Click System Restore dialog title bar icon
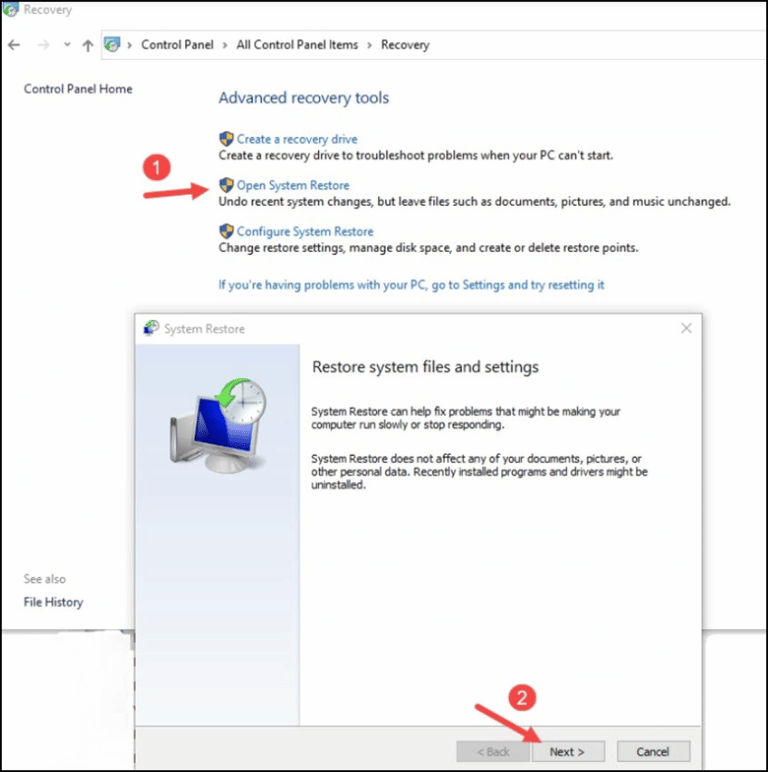 pos(151,328)
